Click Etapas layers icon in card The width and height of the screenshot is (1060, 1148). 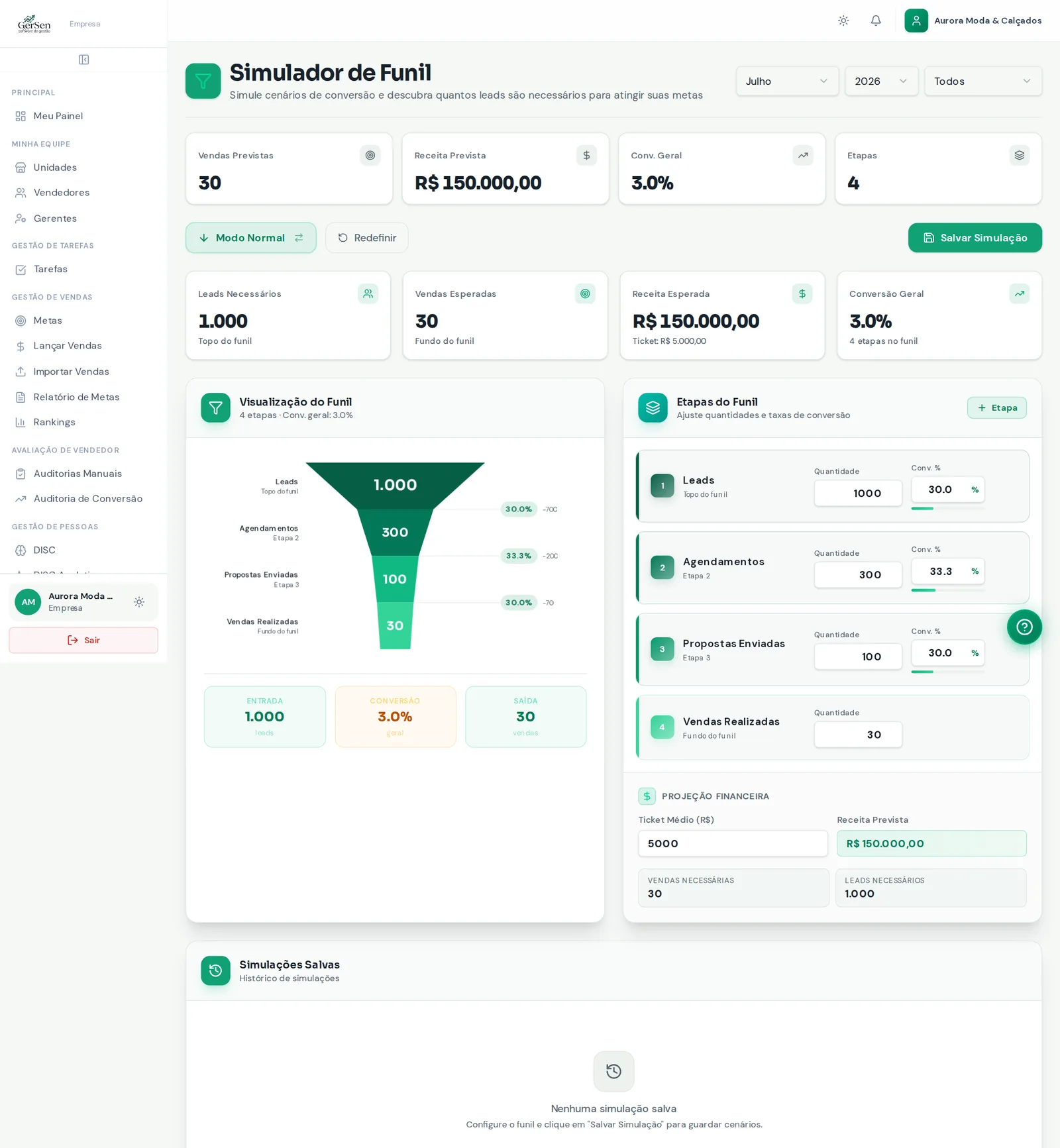[x=1020, y=155]
